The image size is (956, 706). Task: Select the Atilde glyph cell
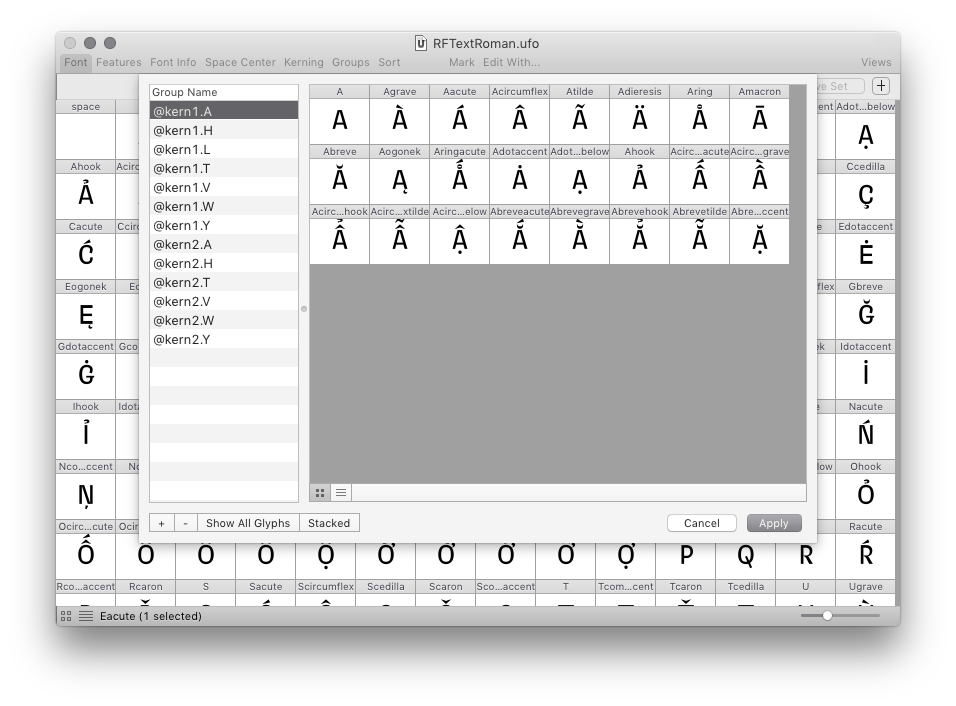click(579, 115)
